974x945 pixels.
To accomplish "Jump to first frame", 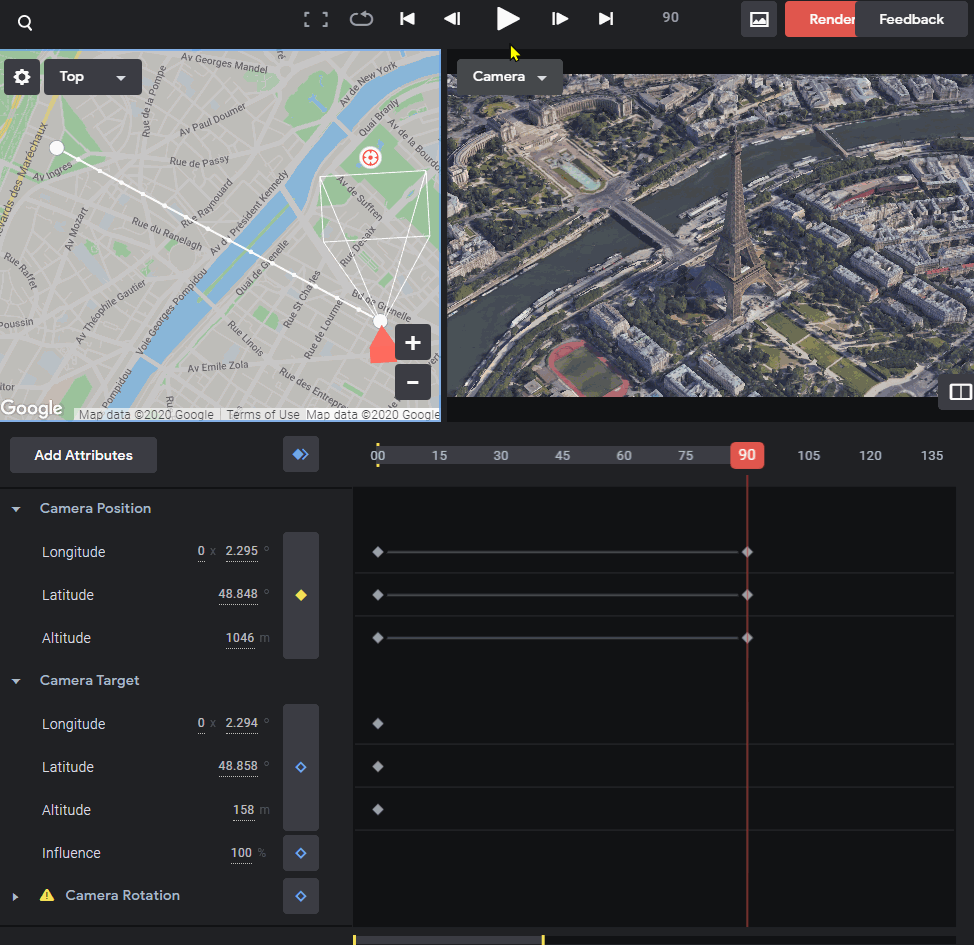I will [407, 19].
